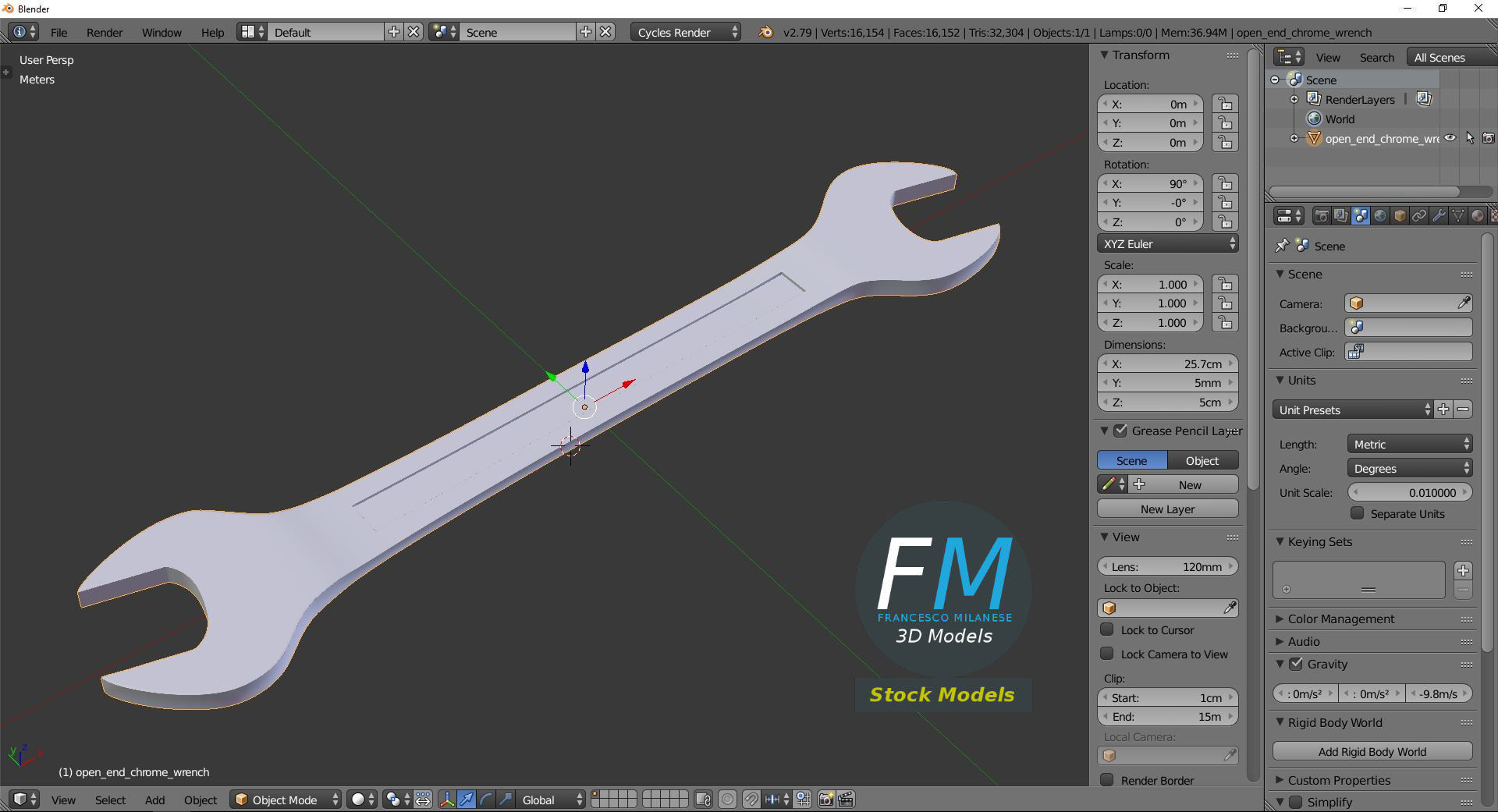Open the XYZ Euler rotation mode dropdown
Screen dimensions: 1498x812
(1168, 243)
